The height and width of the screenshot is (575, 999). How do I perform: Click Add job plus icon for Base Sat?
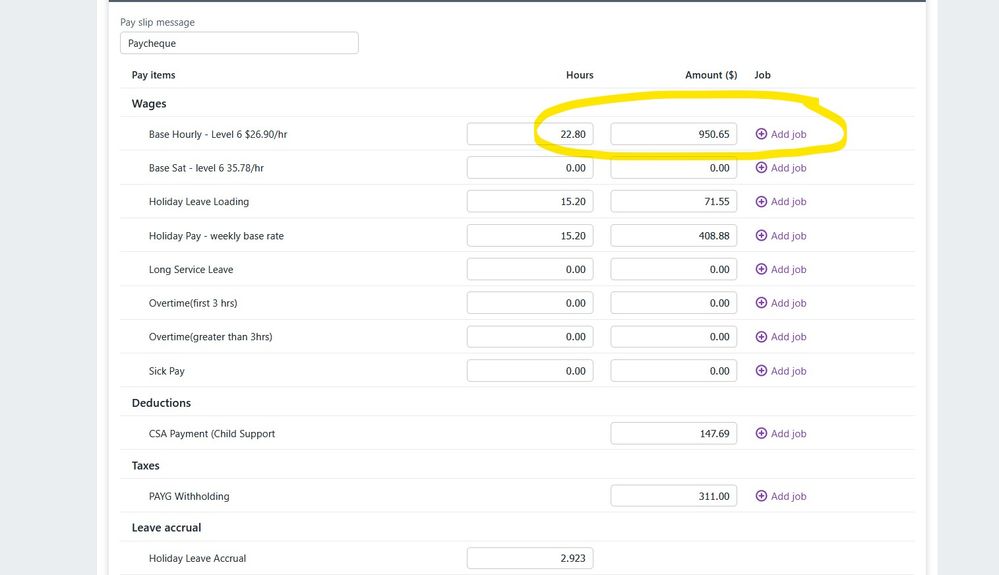coord(761,168)
